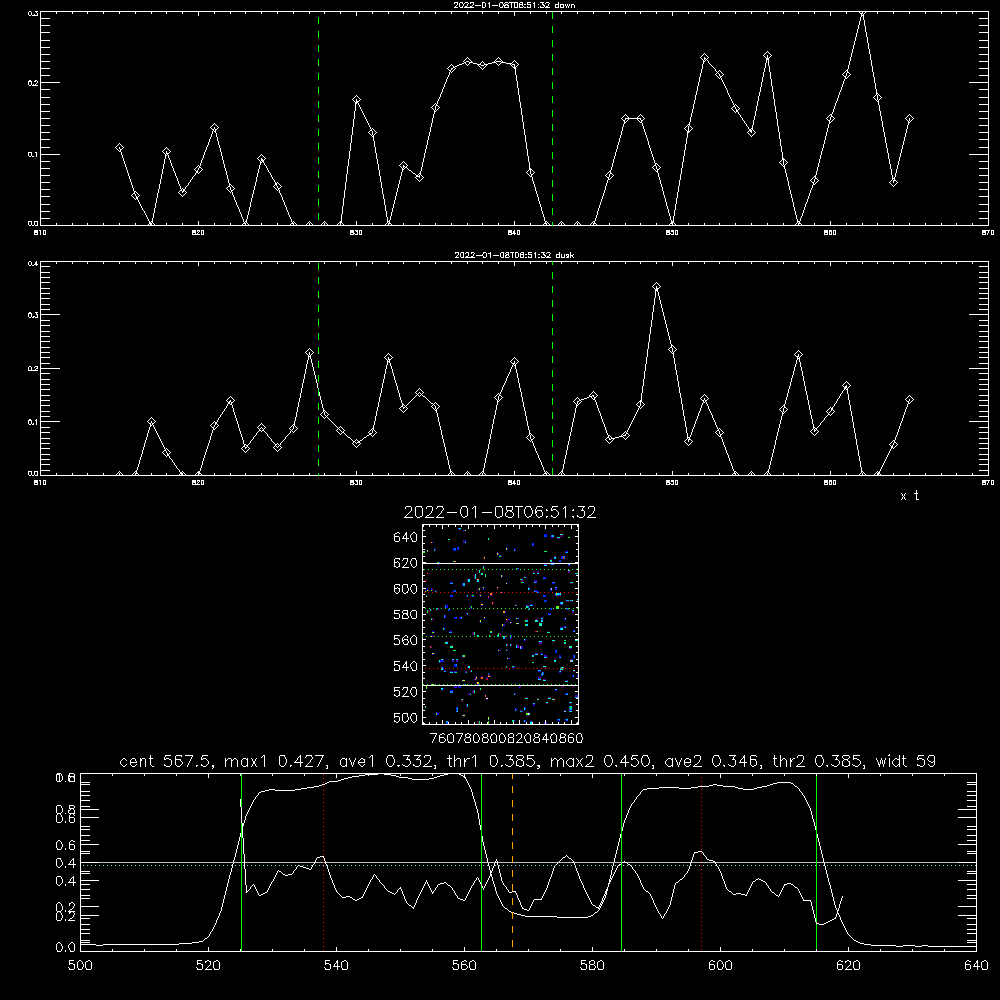Click red dotted line near 597 in bottom plot
This screenshot has height=1000, width=1000.
pyautogui.click(x=702, y=862)
